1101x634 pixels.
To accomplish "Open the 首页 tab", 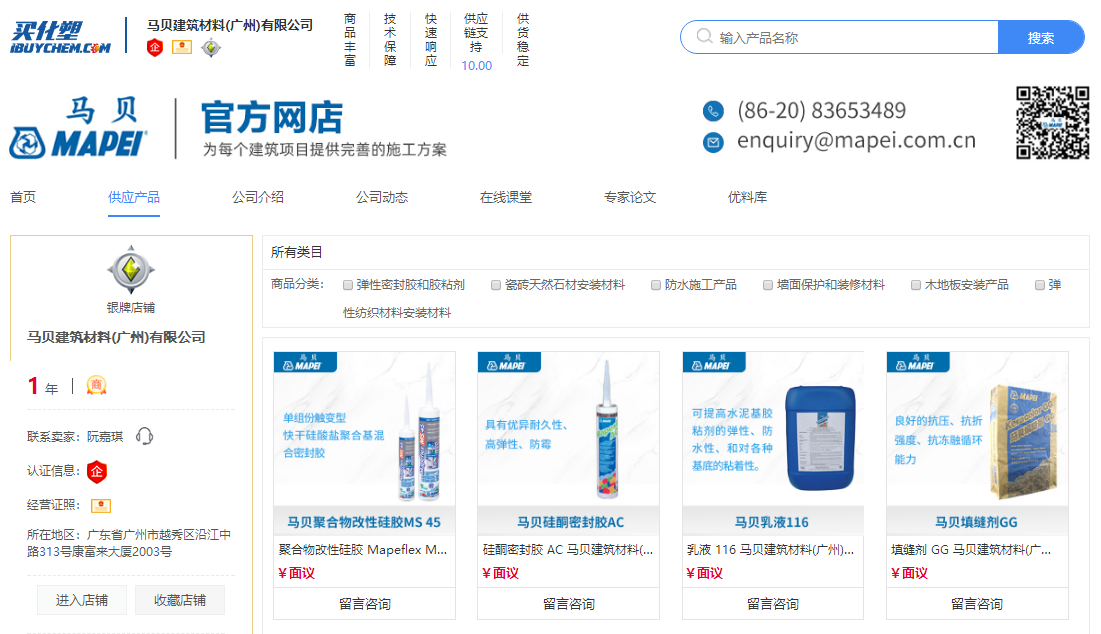I will click(23, 197).
